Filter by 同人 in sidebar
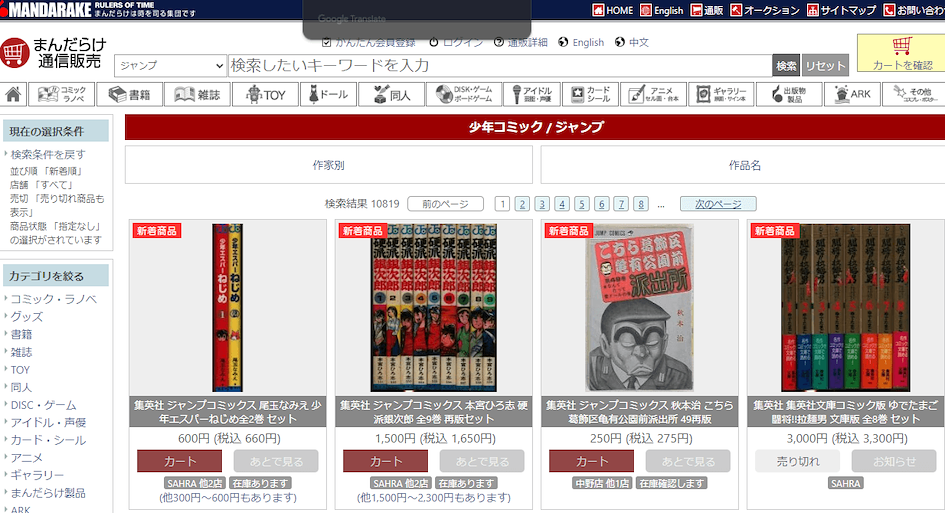 click(x=21, y=387)
